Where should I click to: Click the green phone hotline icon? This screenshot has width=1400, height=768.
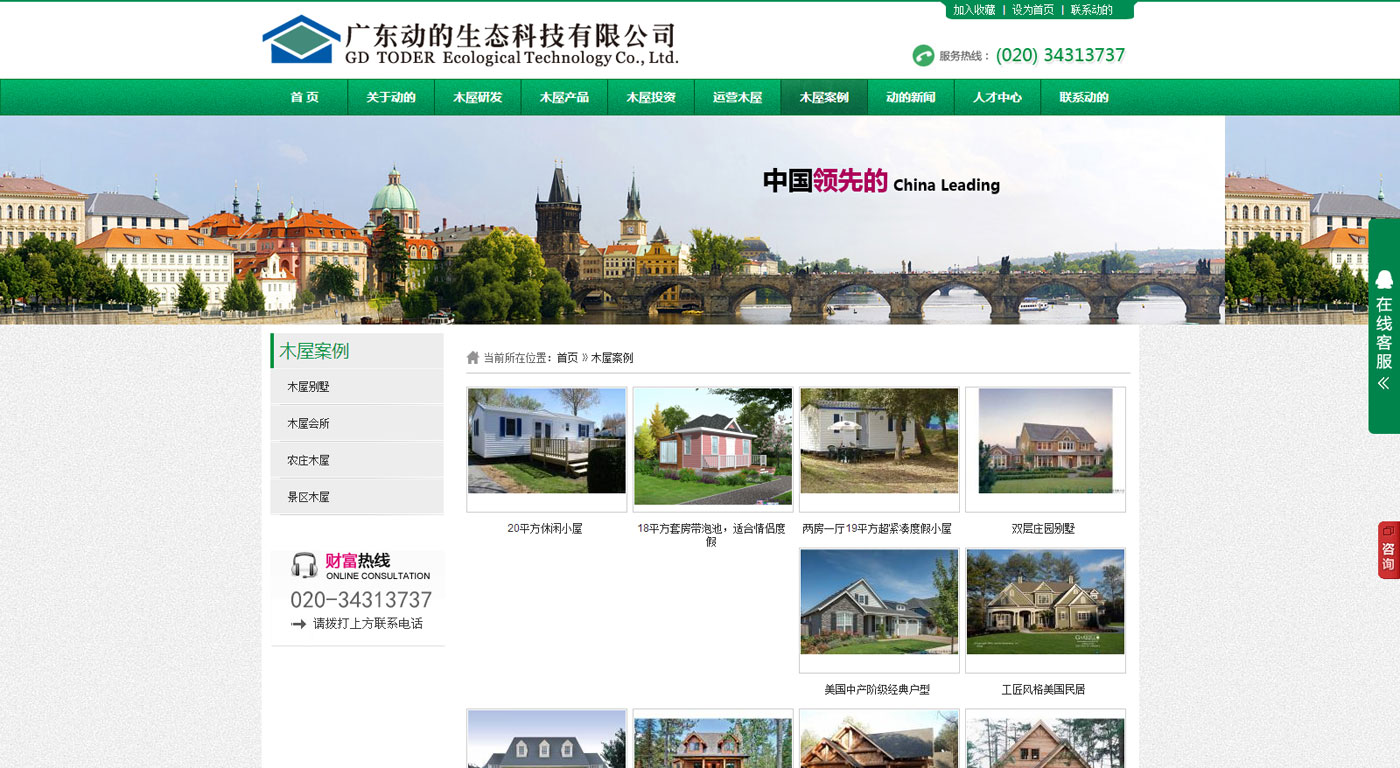pyautogui.click(x=923, y=56)
